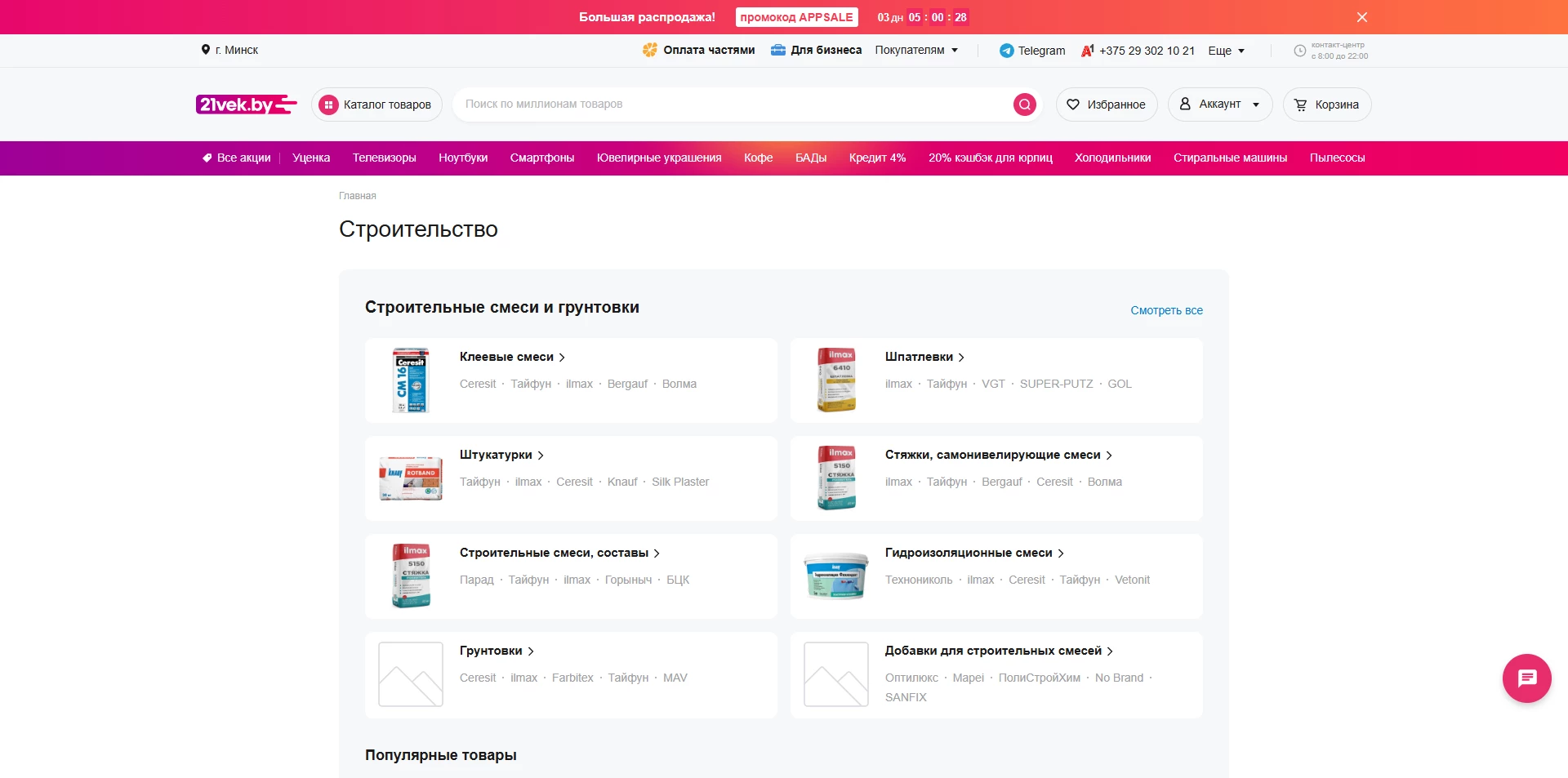Open the chat widget bubble icon
Screen dimensions: 1568x778
1526,678
